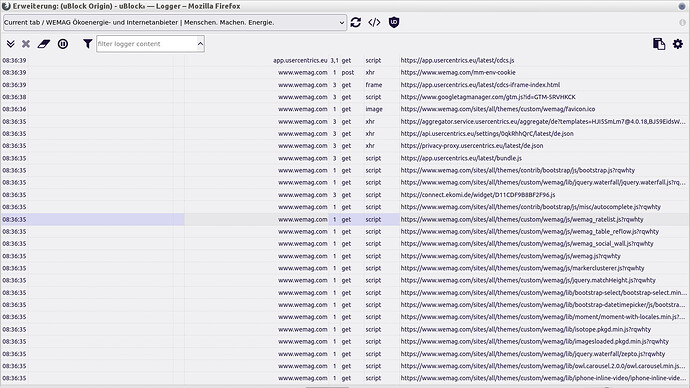Open the Current tab selector dropdown
The height and width of the screenshot is (388, 690).
coord(175,22)
